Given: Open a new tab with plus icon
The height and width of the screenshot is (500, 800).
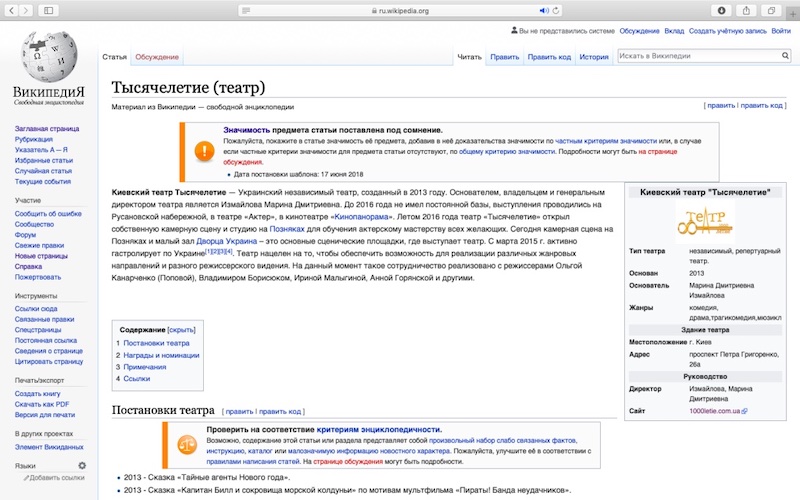Looking at the screenshot, I should (x=793, y=14).
